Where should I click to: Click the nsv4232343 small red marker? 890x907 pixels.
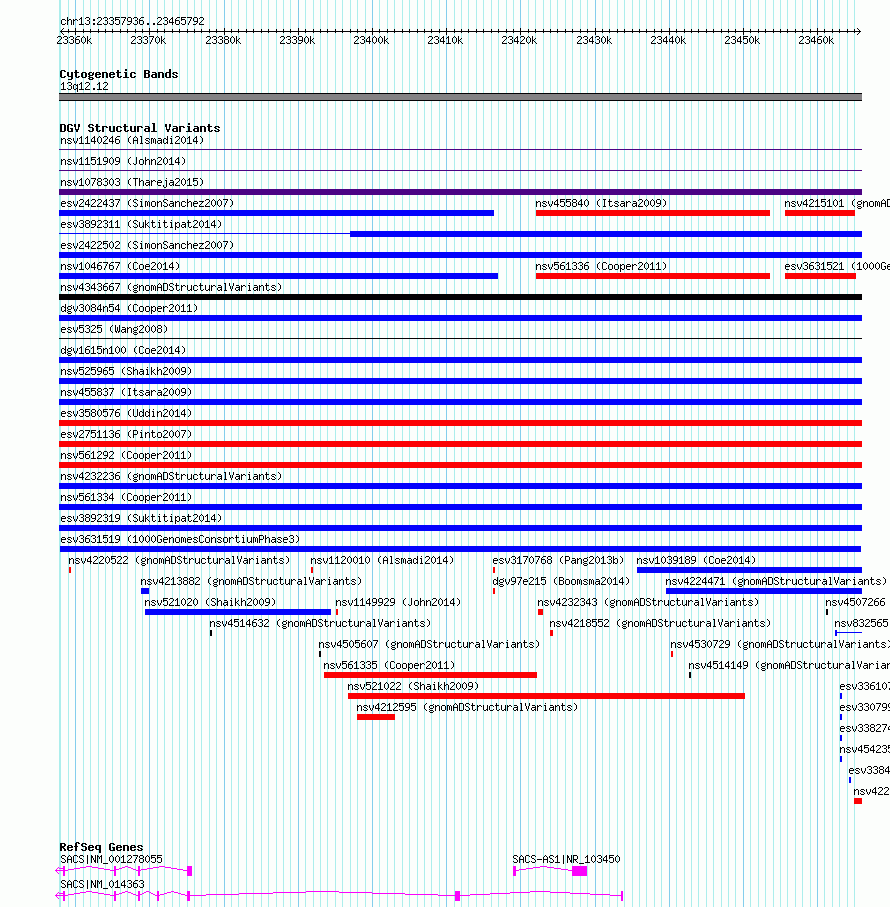(541, 612)
